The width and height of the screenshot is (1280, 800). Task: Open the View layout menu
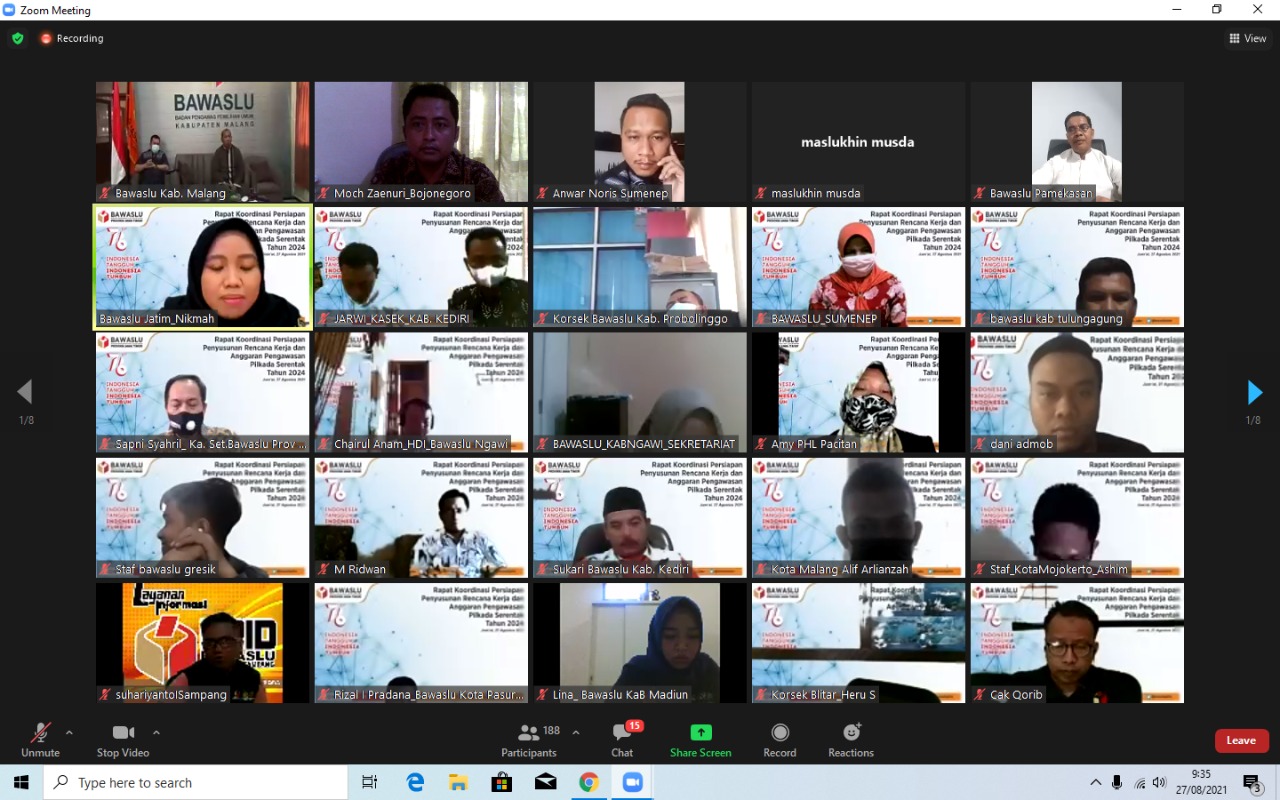point(1248,38)
